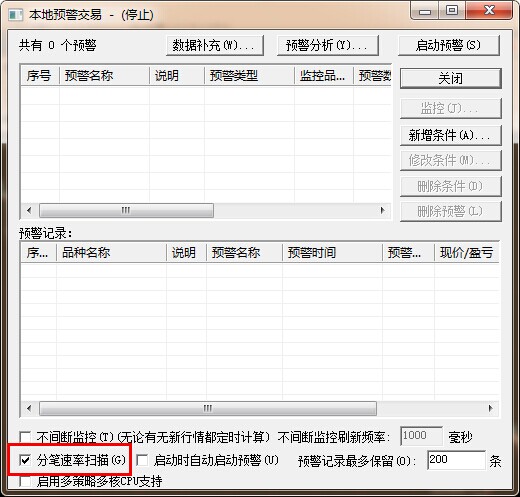Click the 删除预警(L) button
This screenshot has height=497, width=520.
(x=451, y=211)
